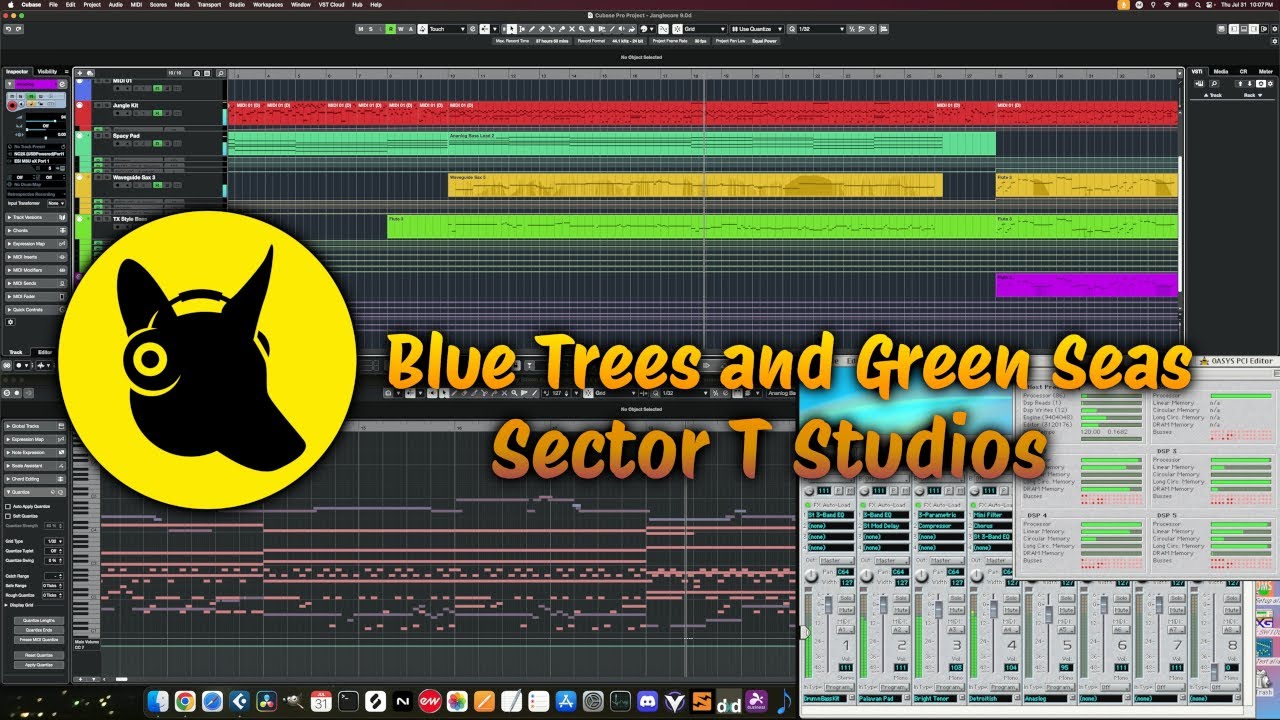Open App Store from the Dock
Viewport: 1280px width, 720px height.
tap(566, 702)
